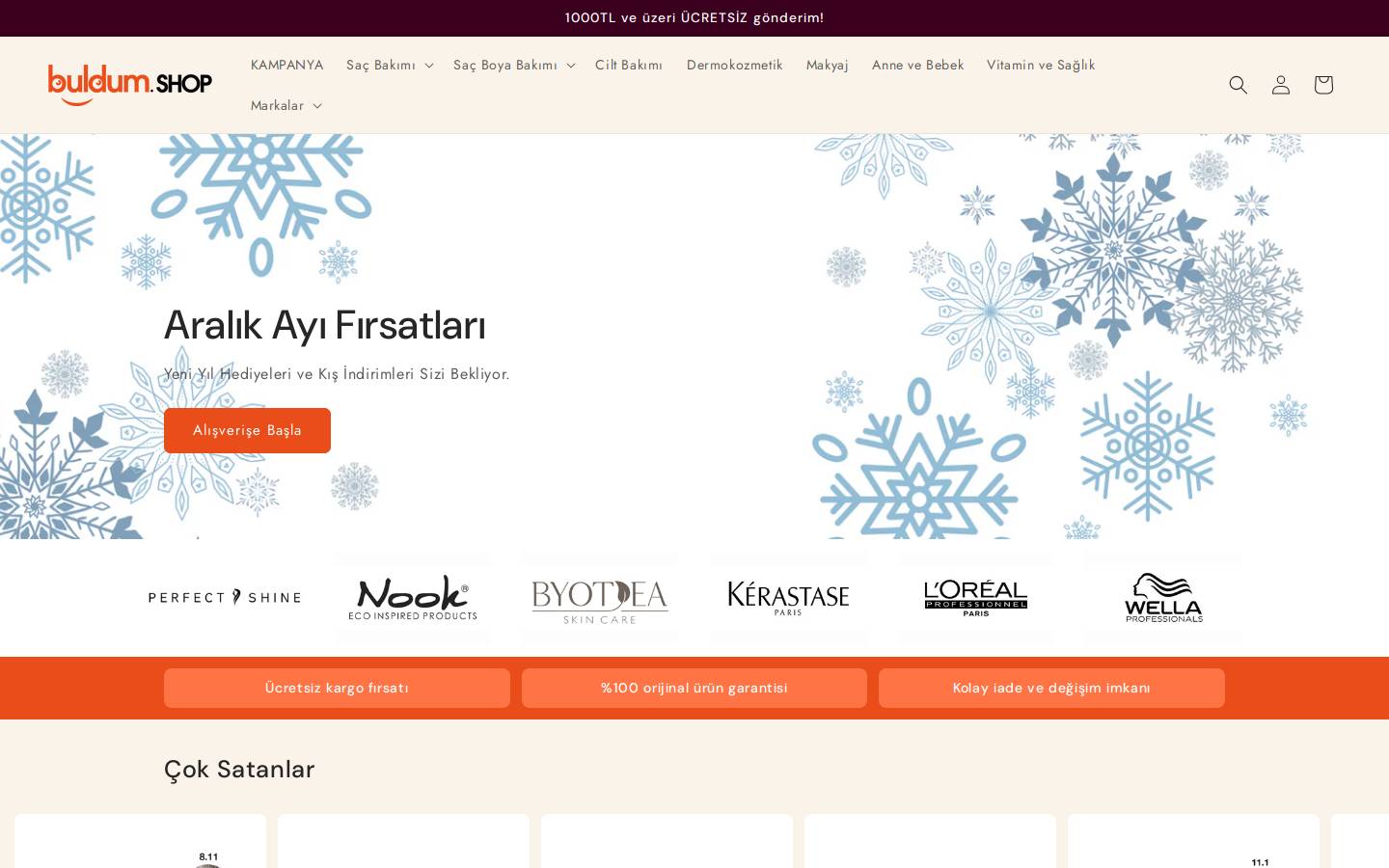Open the search magnifier icon
The width and height of the screenshot is (1389, 868).
(x=1239, y=85)
